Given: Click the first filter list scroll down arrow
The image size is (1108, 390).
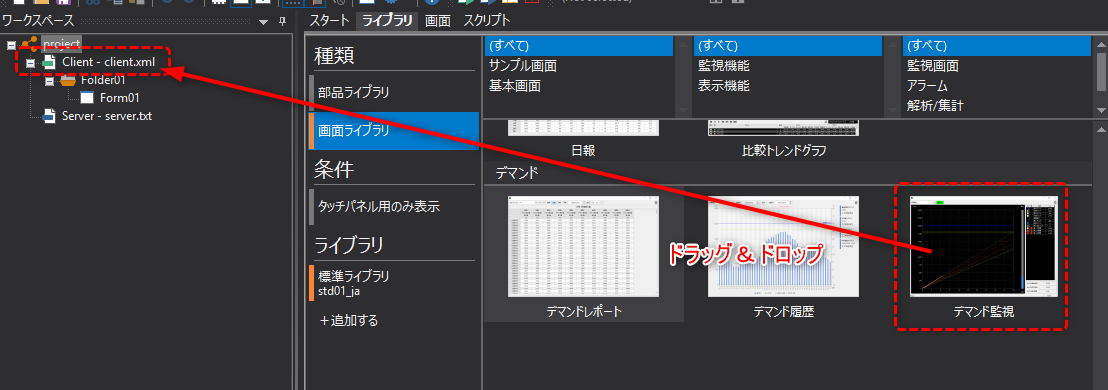Looking at the screenshot, I should (x=682, y=110).
